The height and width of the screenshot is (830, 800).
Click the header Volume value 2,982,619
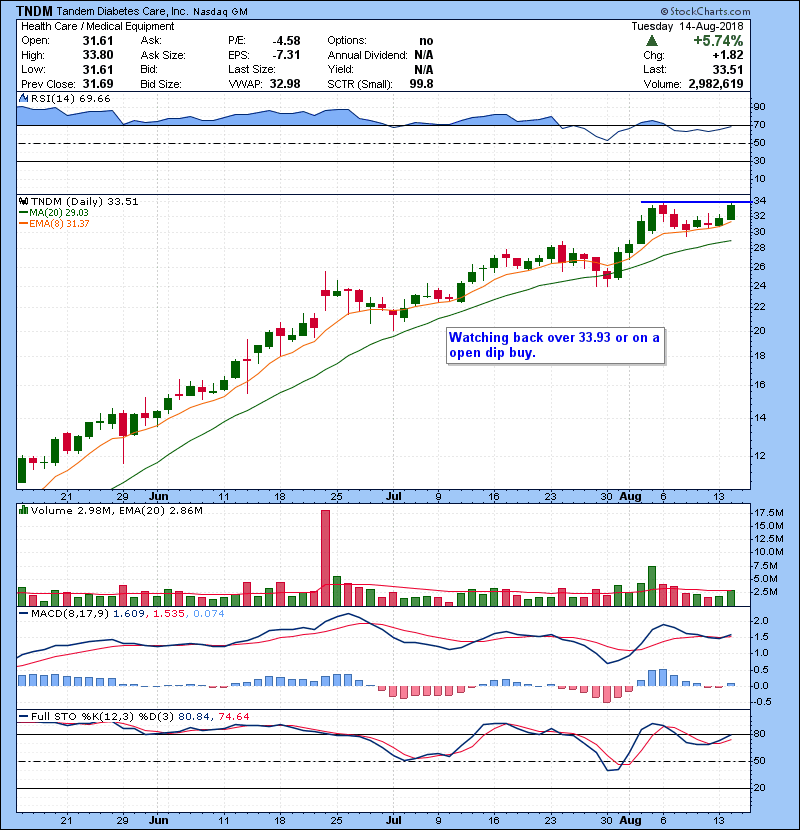(x=716, y=84)
